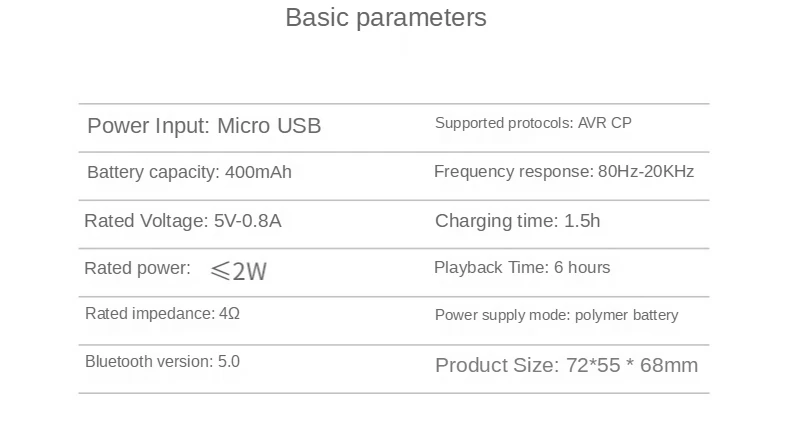
Task: Click the 80Hz-20KHz value
Action: [646, 171]
